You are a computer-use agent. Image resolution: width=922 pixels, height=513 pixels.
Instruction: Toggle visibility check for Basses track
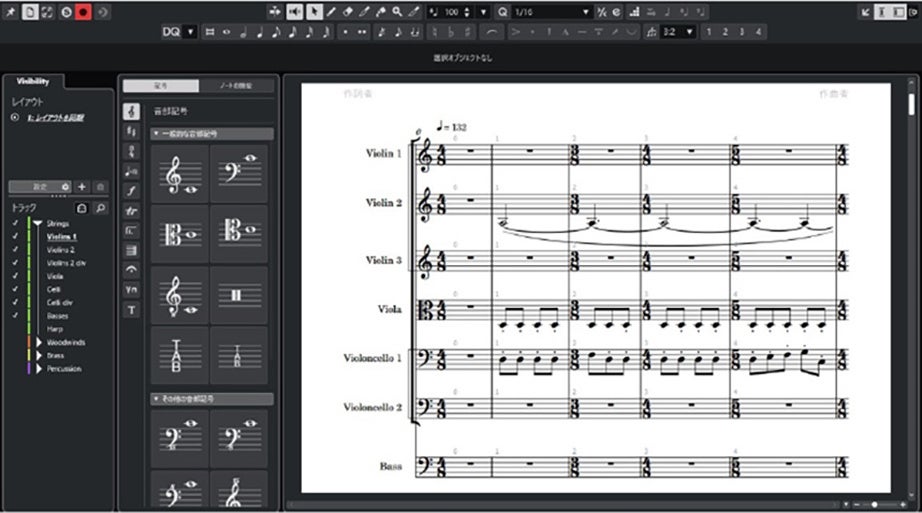15,315
